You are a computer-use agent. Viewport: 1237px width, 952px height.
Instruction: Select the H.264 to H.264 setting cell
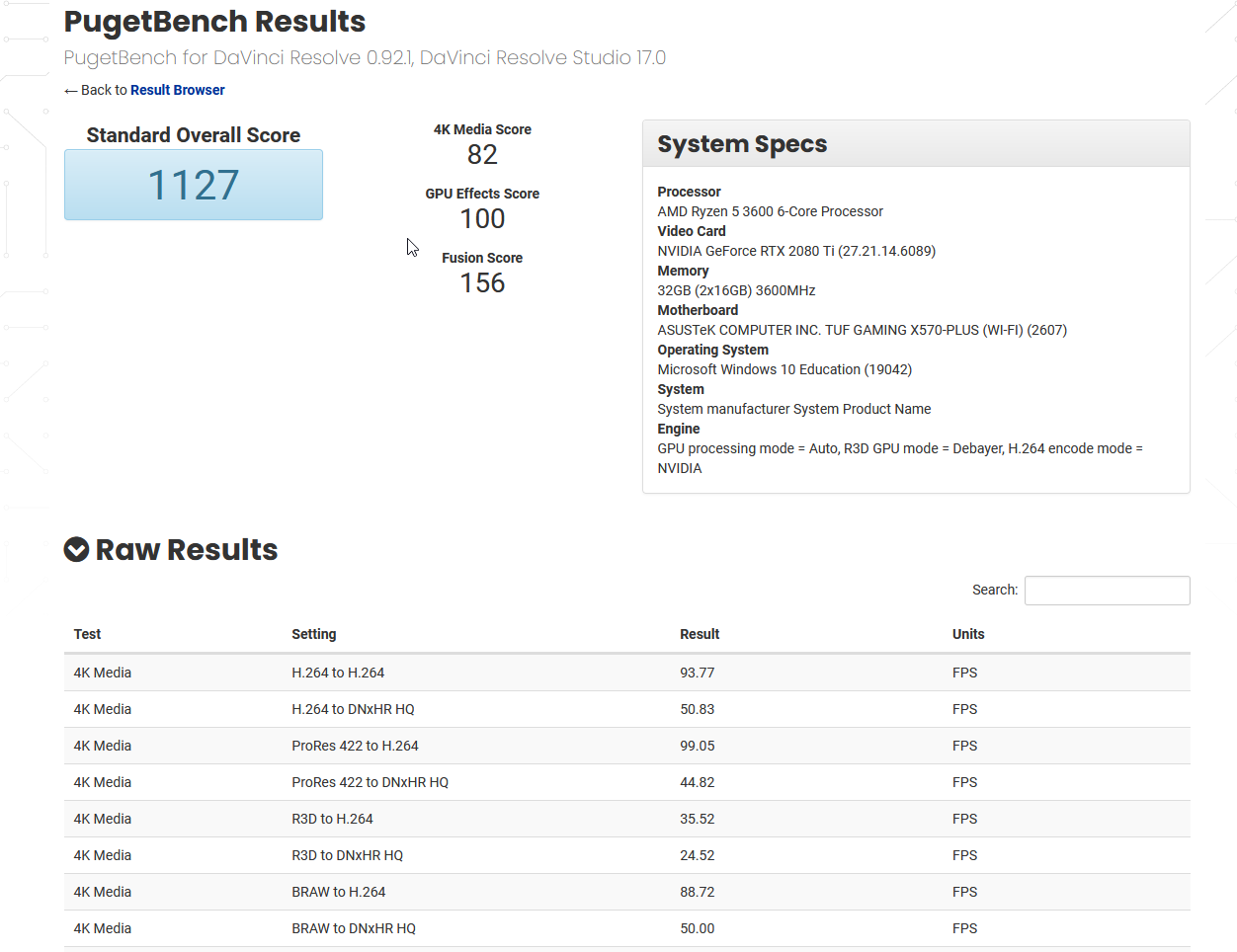pyautogui.click(x=338, y=673)
